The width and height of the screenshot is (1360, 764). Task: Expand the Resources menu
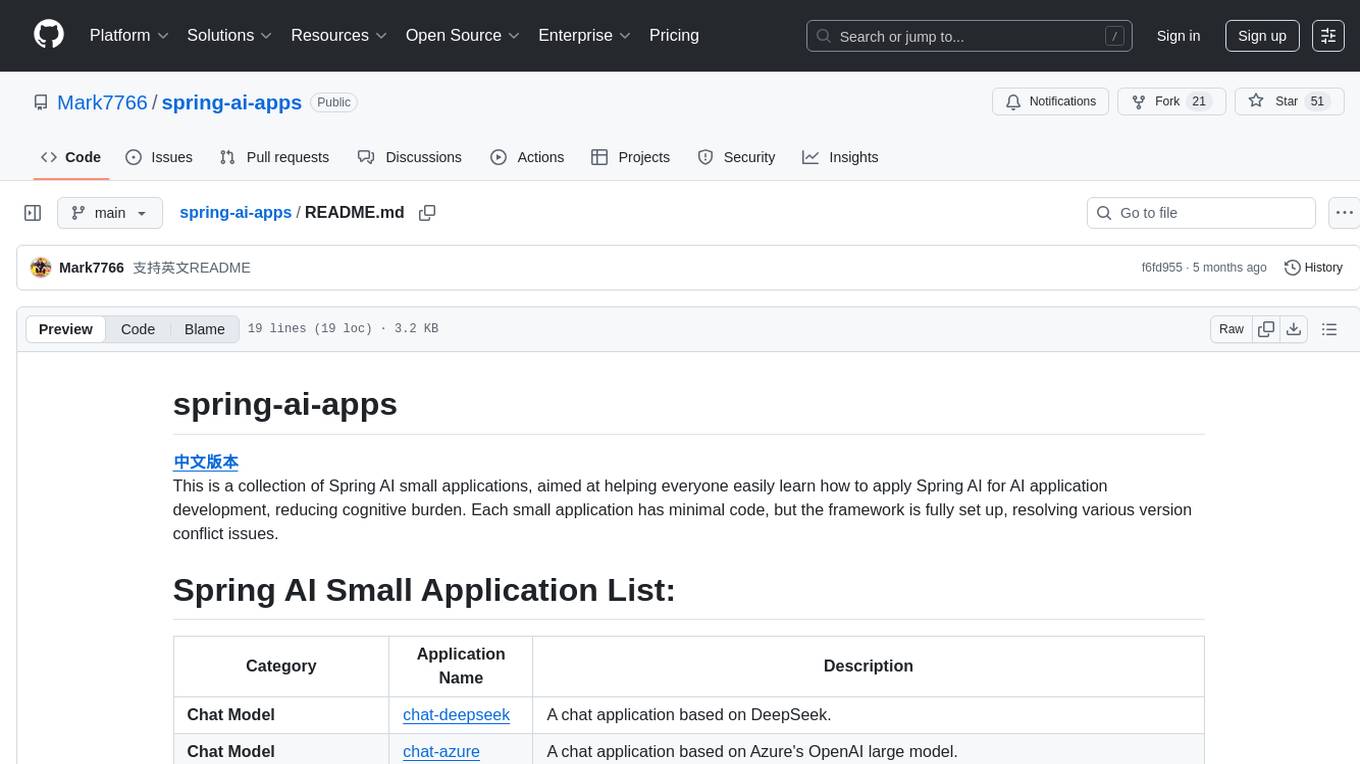tap(338, 35)
